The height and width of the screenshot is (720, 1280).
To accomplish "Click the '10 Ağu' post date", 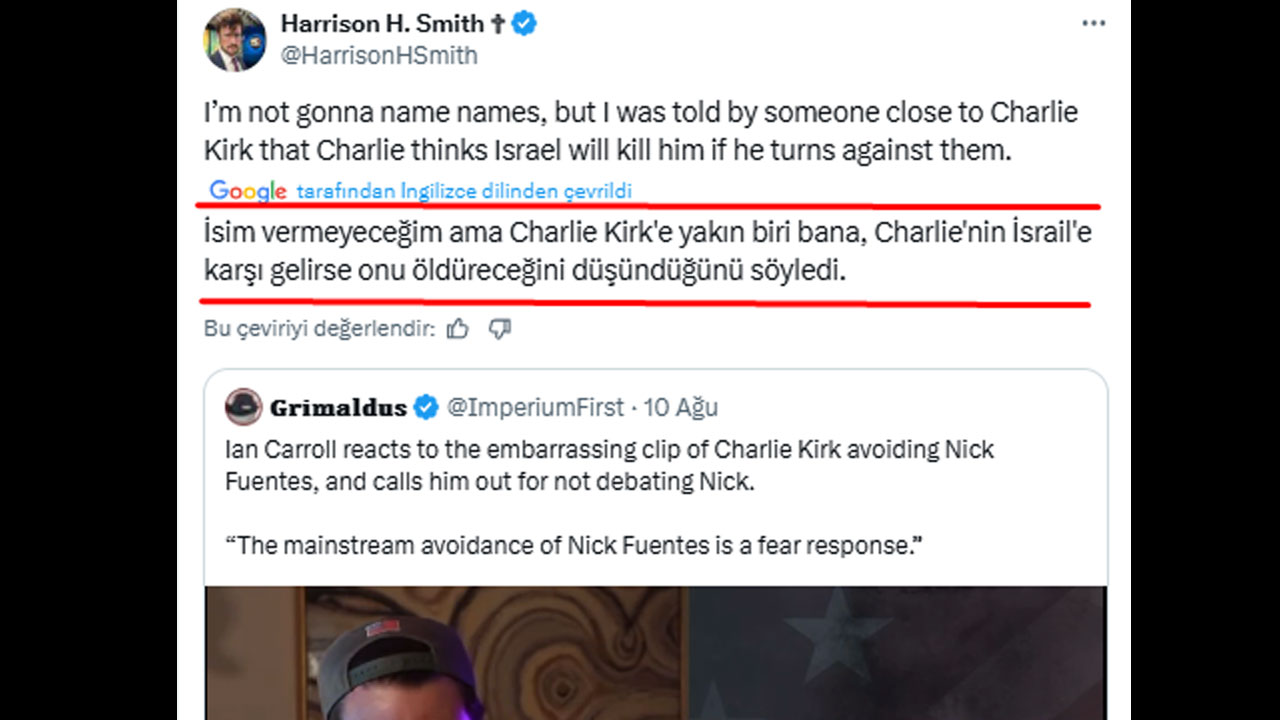I will click(x=680, y=407).
